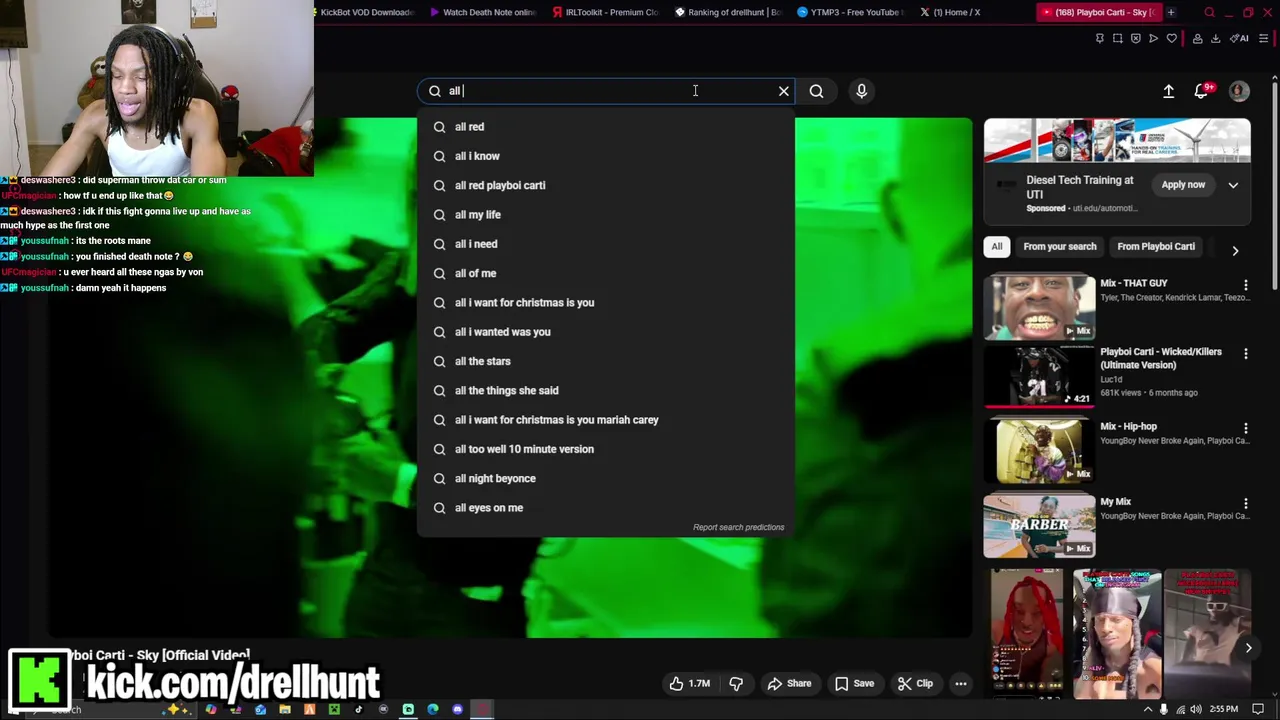This screenshot has width=1280, height=720.
Task: Click the browser heart bookmark icon
Action: pyautogui.click(x=1172, y=39)
